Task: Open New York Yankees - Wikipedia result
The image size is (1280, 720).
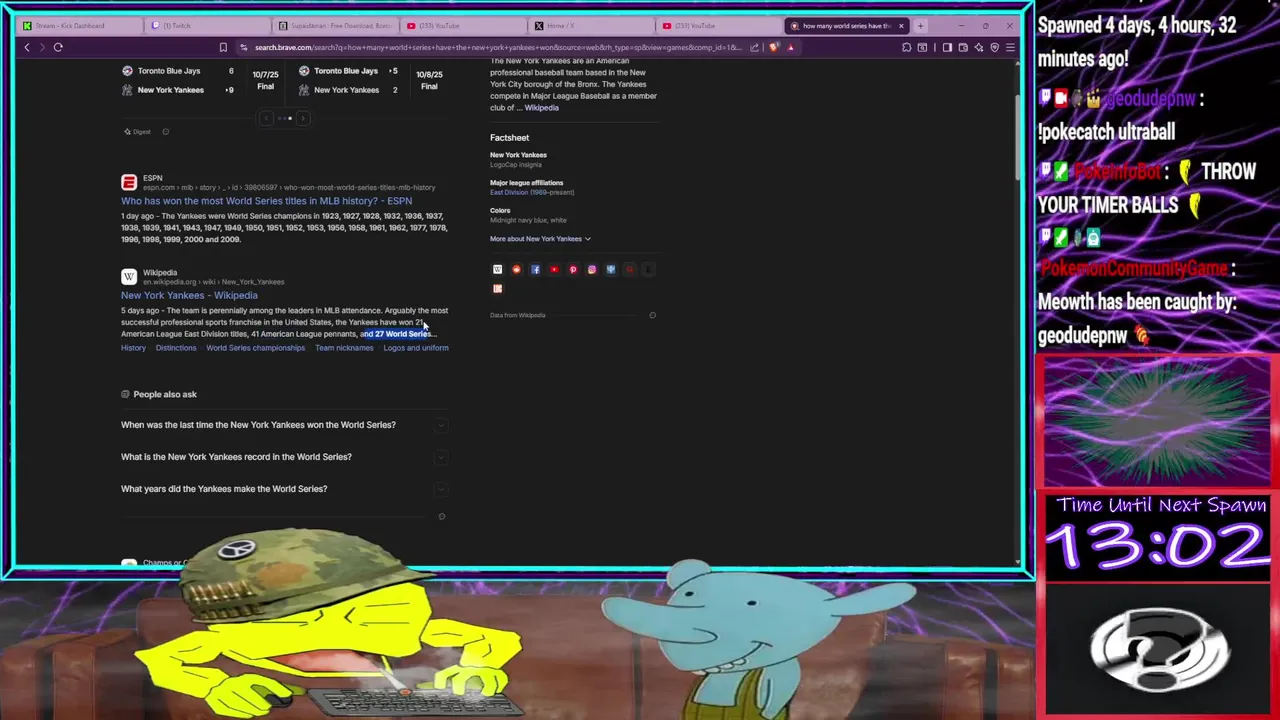Action: pyautogui.click(x=189, y=296)
